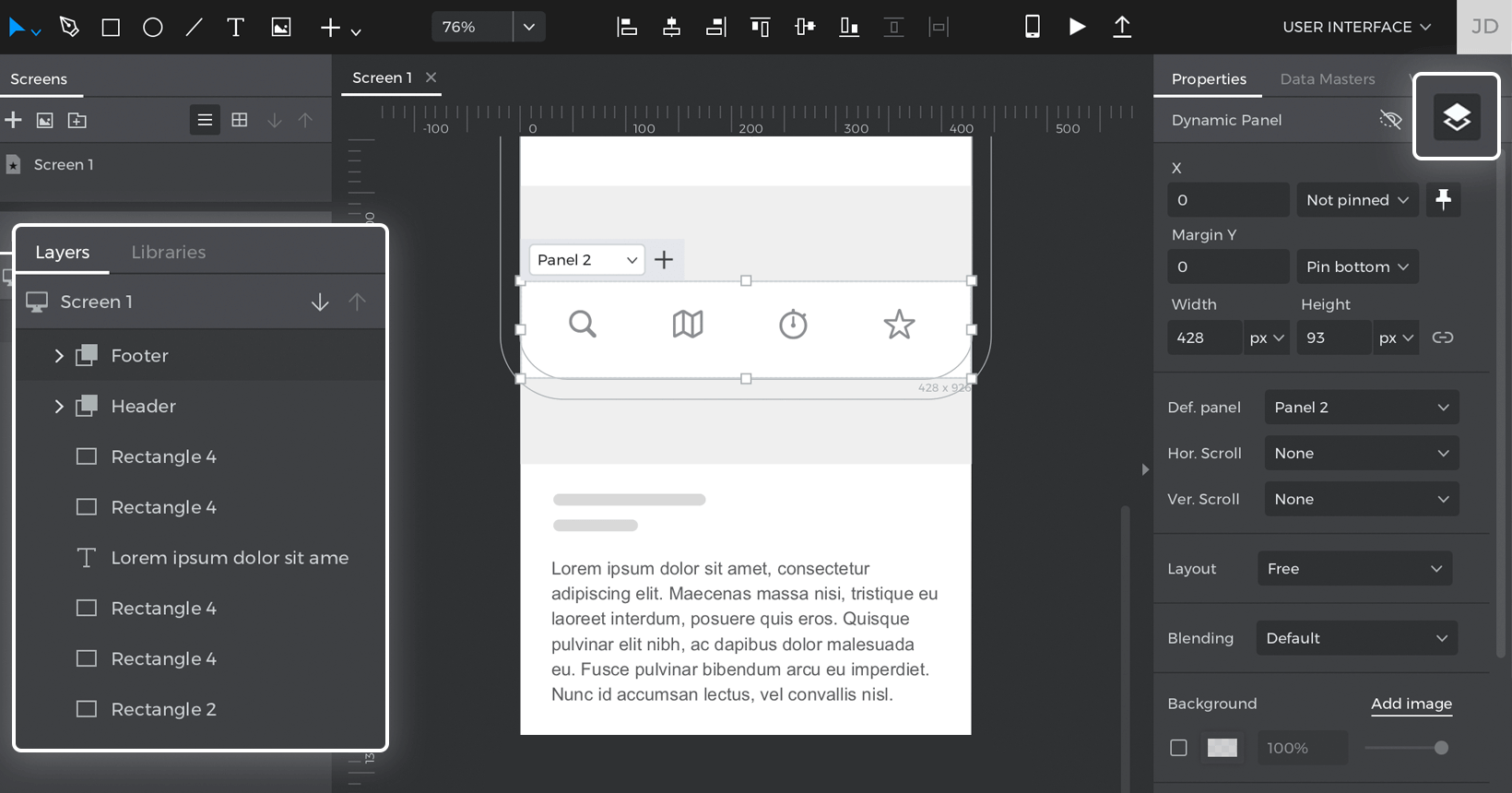
Task: Open the Not pinned dropdown
Action: tap(1357, 200)
